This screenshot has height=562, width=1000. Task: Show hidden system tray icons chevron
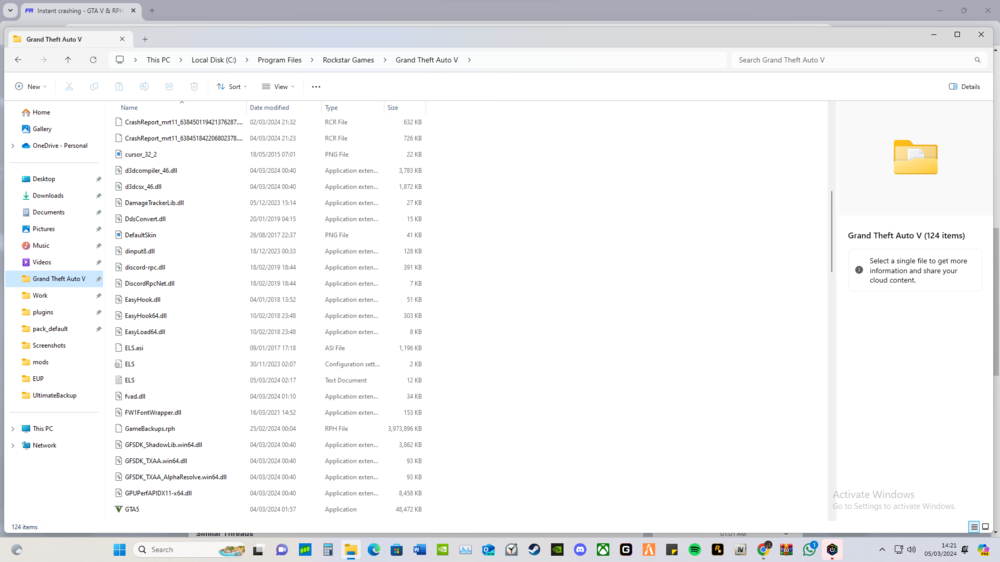pos(882,549)
